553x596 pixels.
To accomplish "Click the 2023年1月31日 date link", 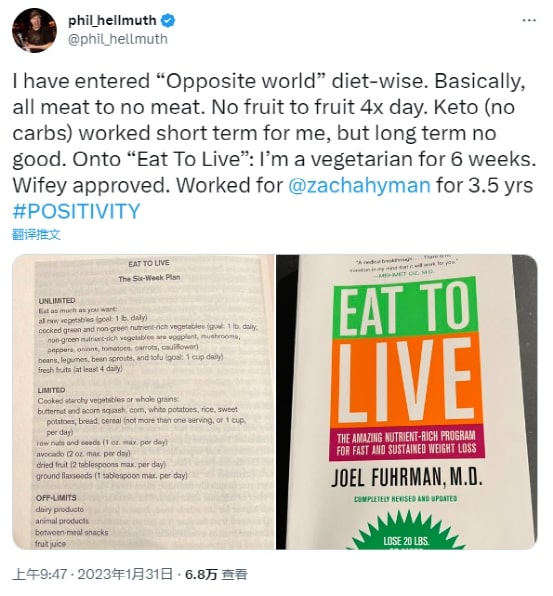I will click(x=125, y=574).
